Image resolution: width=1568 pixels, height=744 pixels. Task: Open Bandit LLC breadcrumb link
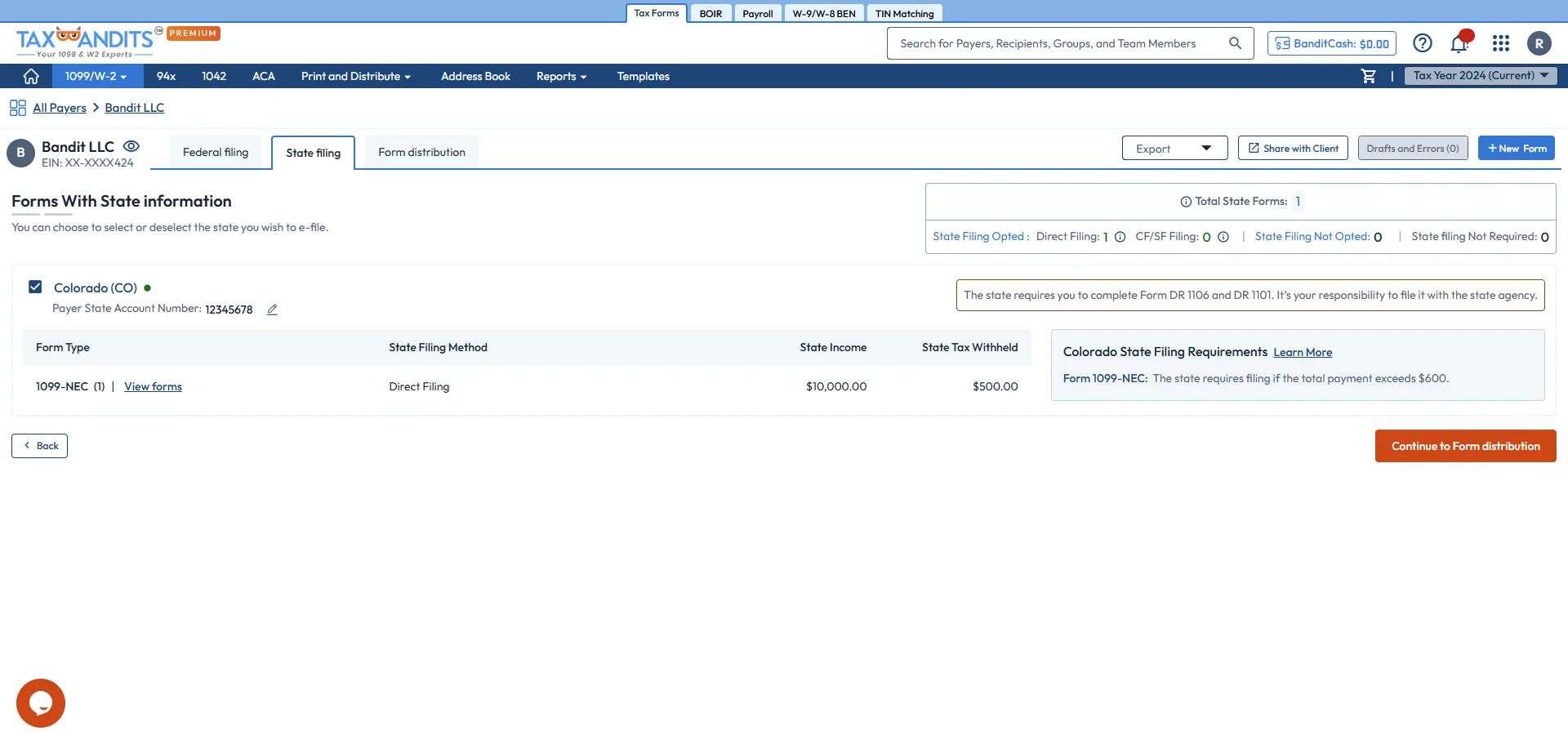134,108
